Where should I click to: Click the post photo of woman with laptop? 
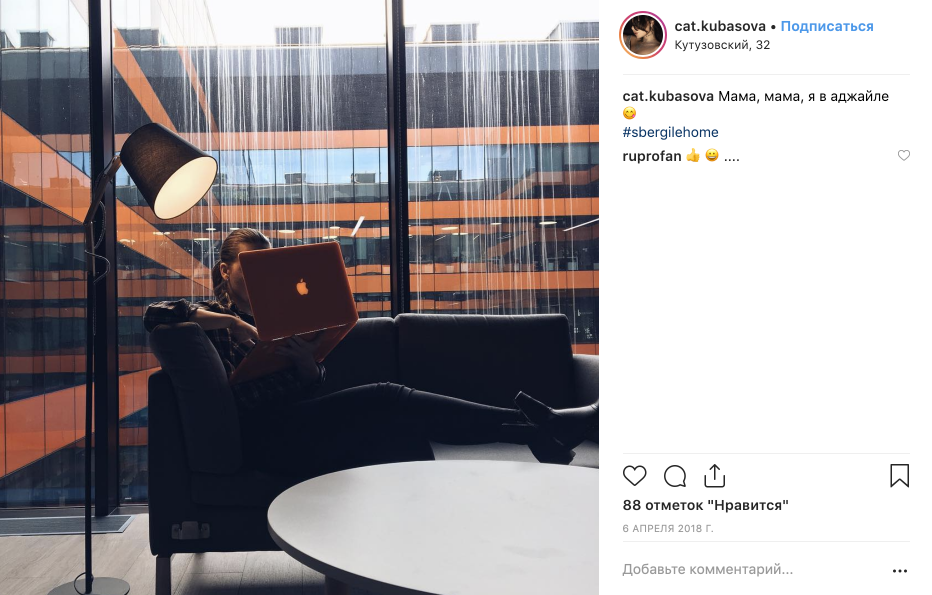coord(300,297)
